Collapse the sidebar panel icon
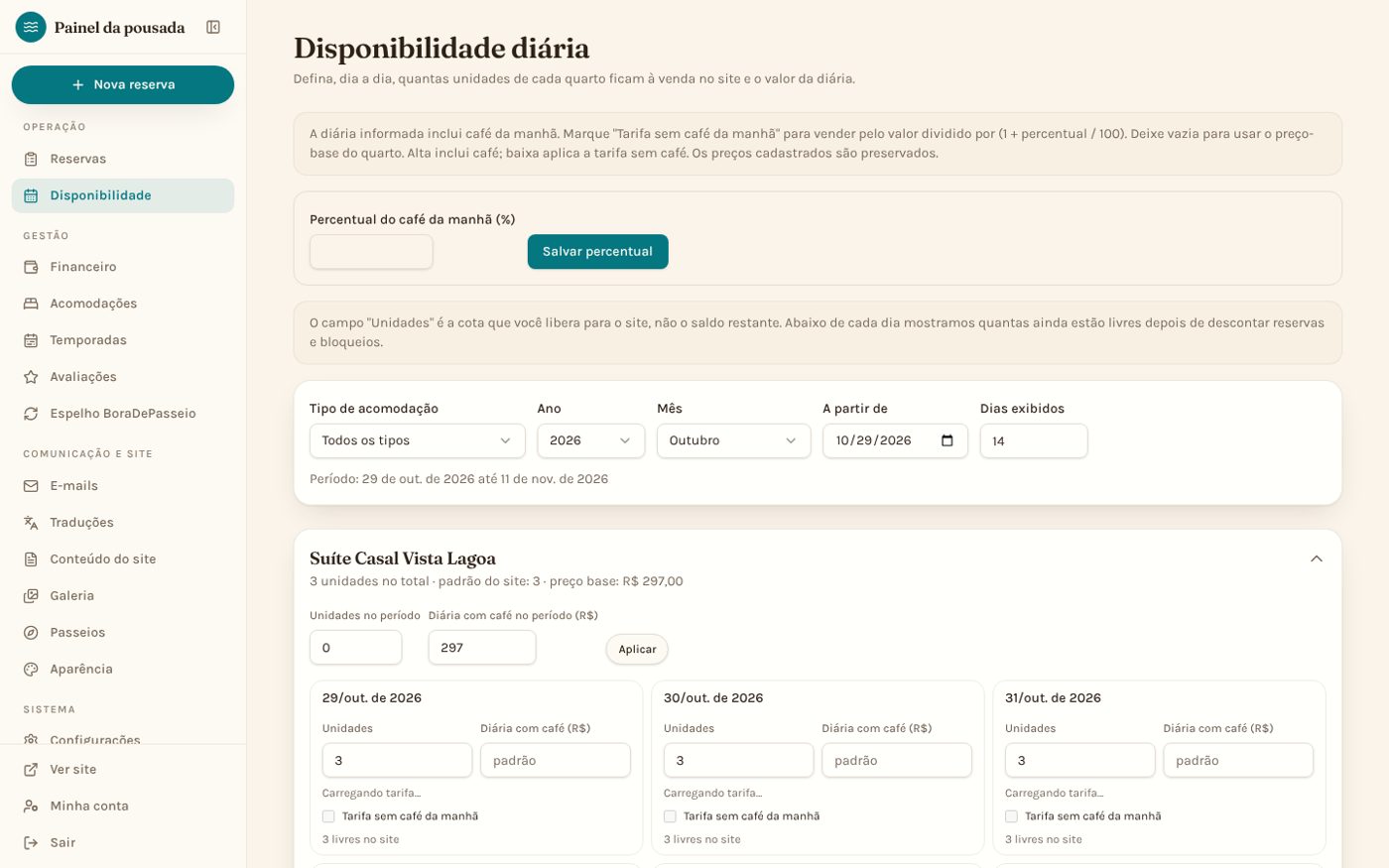The width and height of the screenshot is (1389, 868). pyautogui.click(x=213, y=27)
